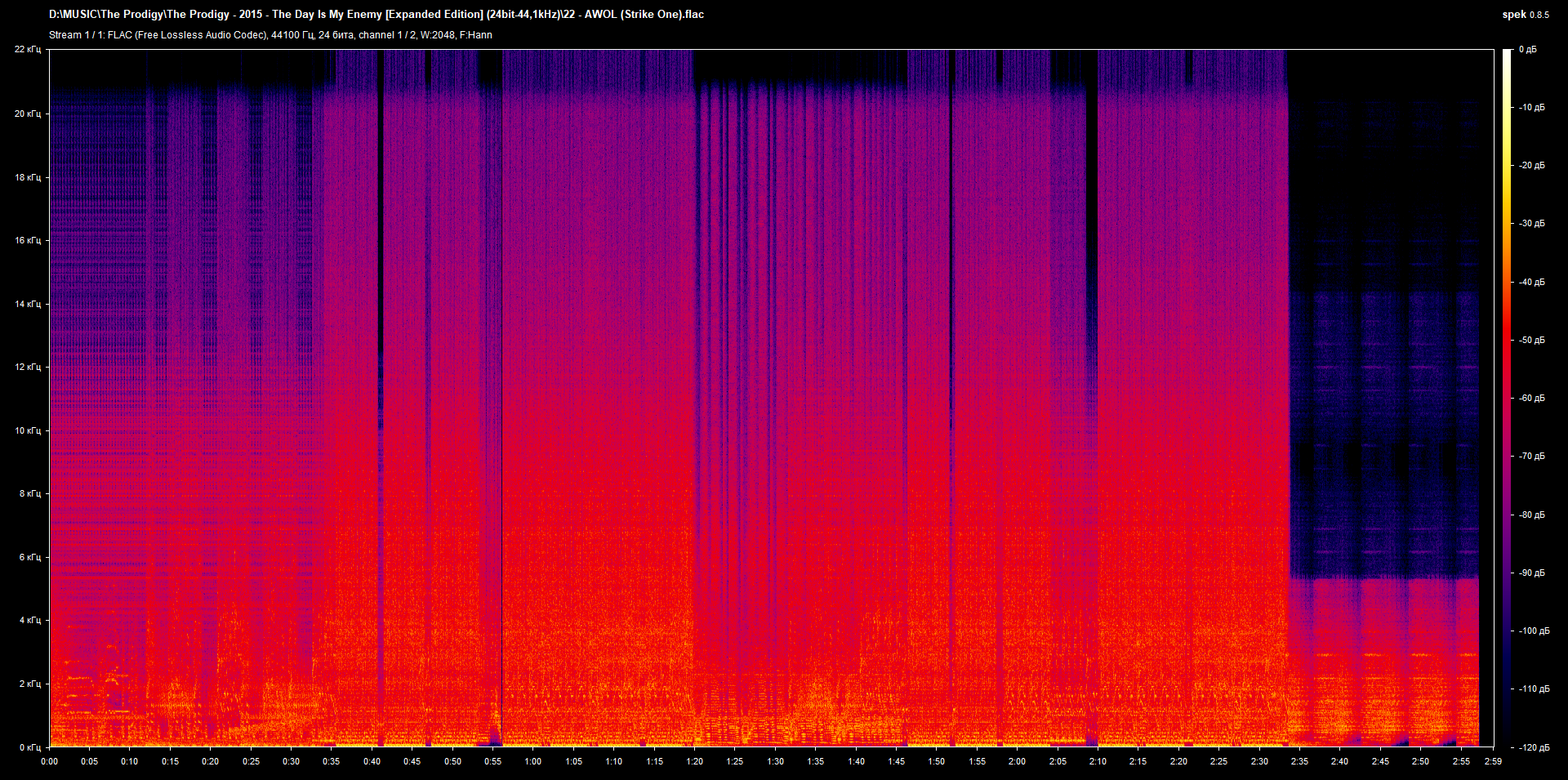Screen dimensions: 1568x780
Task: Select the 16 кГц frequency label
Action: pyautogui.click(x=27, y=240)
